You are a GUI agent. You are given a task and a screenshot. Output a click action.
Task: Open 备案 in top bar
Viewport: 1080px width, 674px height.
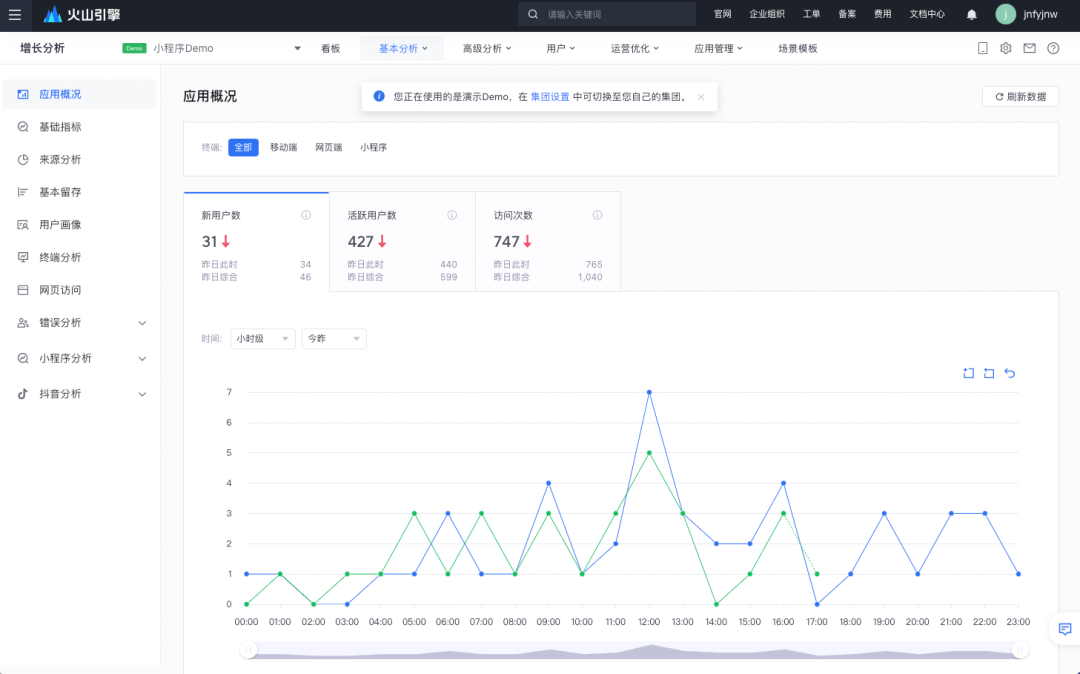(x=847, y=14)
